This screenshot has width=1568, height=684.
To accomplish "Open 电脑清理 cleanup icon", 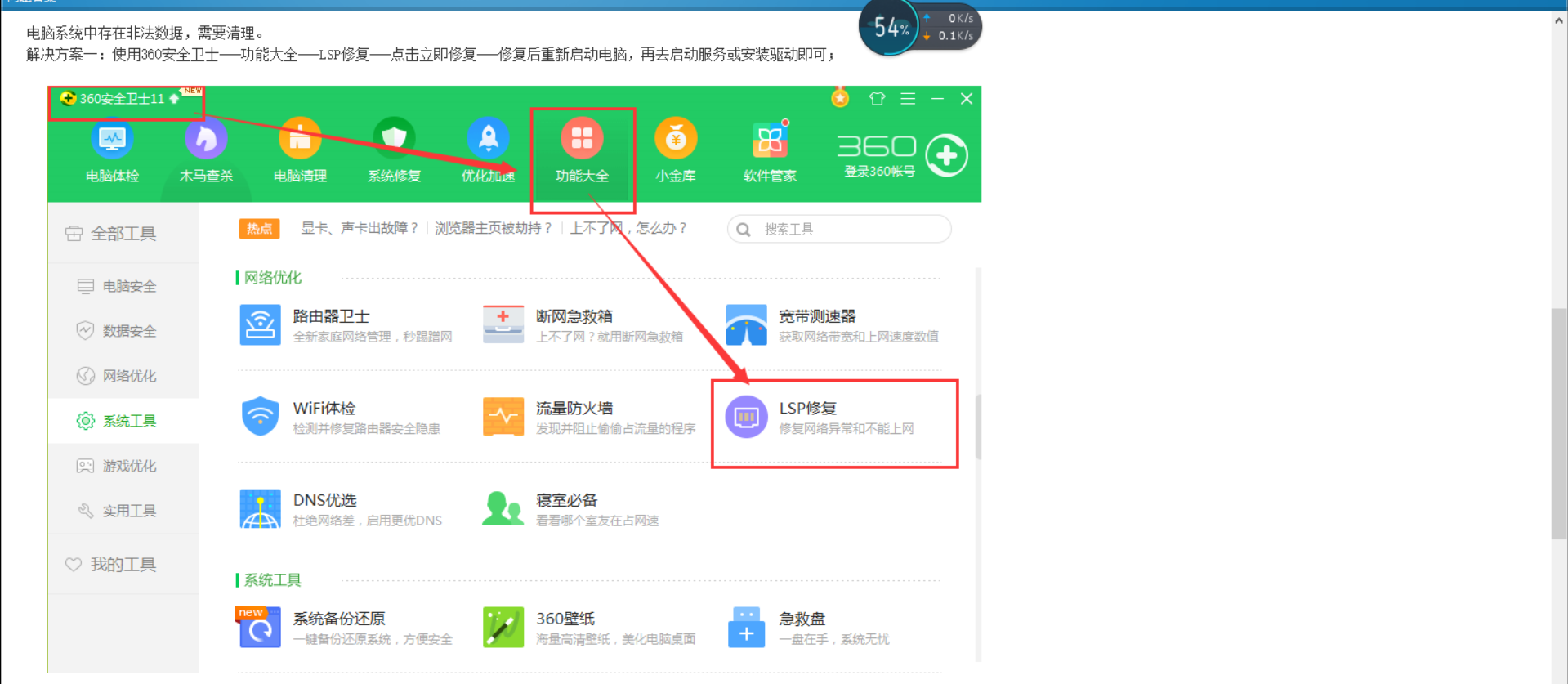I will coord(300,139).
